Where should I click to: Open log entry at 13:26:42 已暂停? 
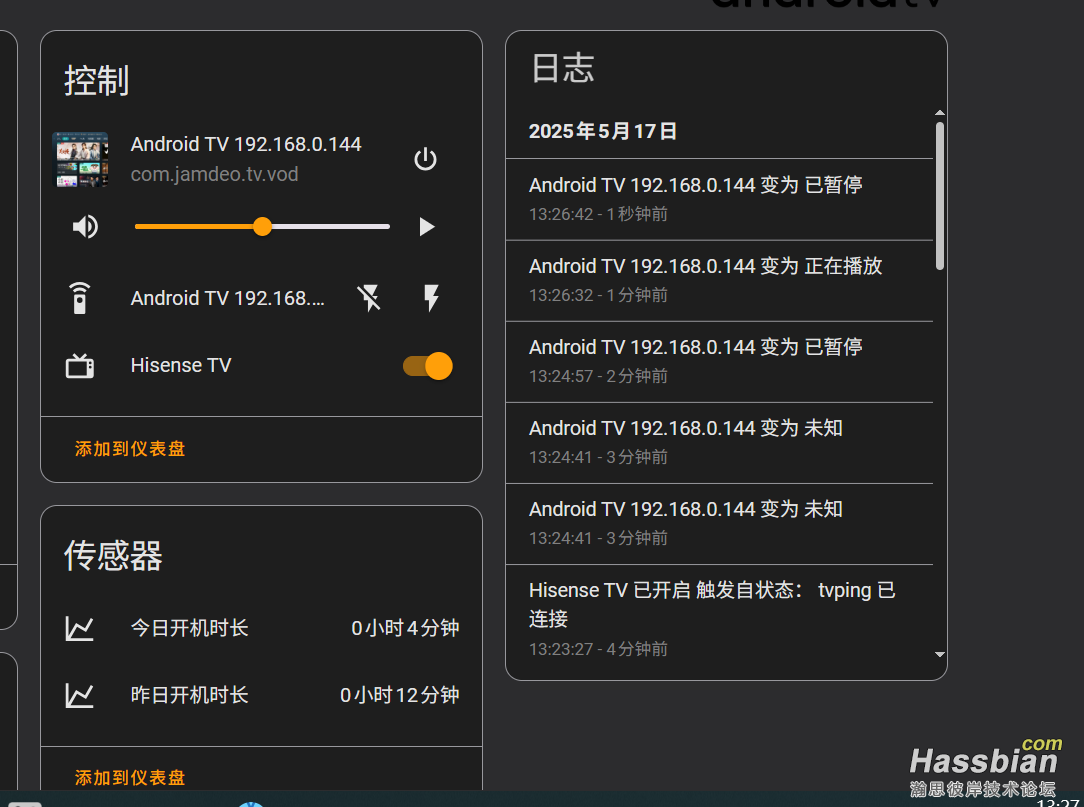719,199
